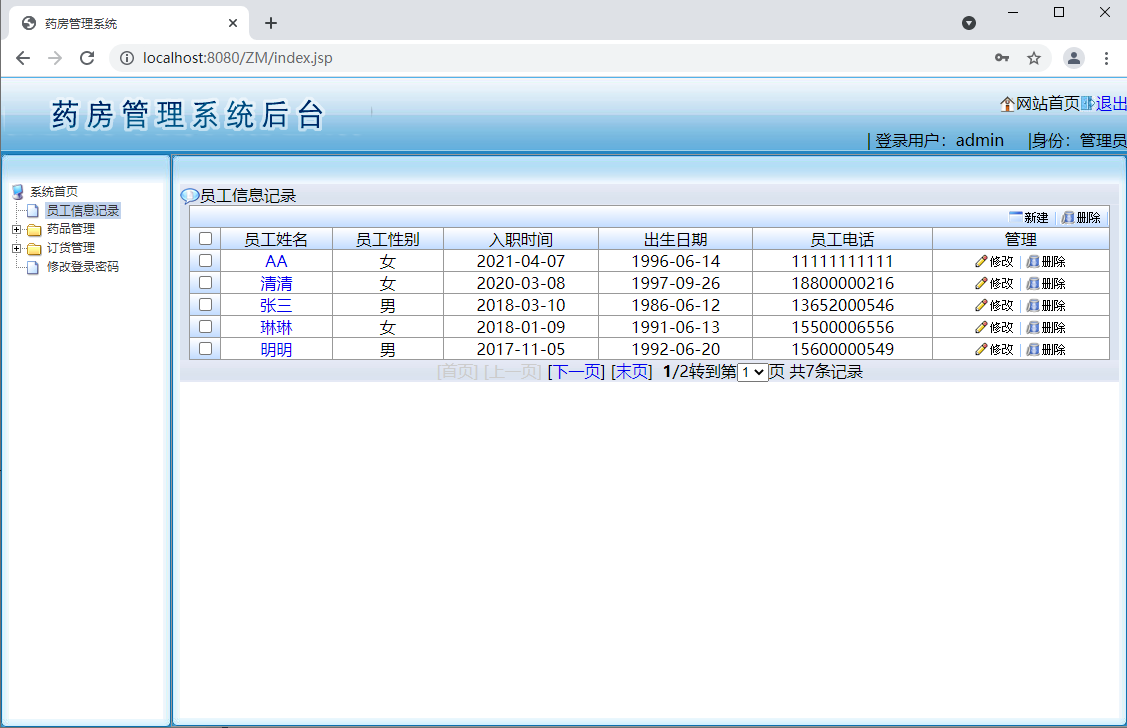Tick the checkbox for employee 明明

click(x=205, y=349)
